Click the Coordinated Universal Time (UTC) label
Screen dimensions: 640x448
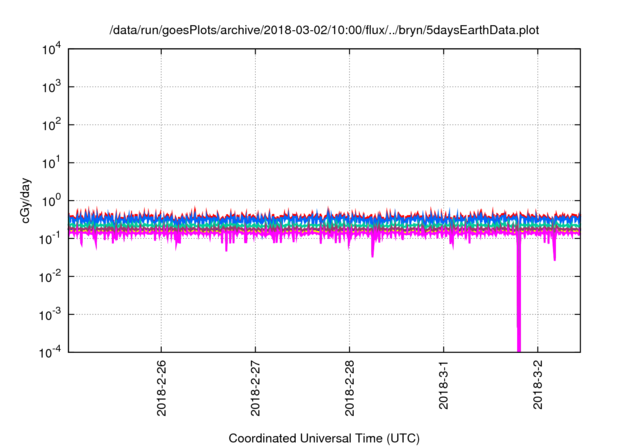pos(324,438)
